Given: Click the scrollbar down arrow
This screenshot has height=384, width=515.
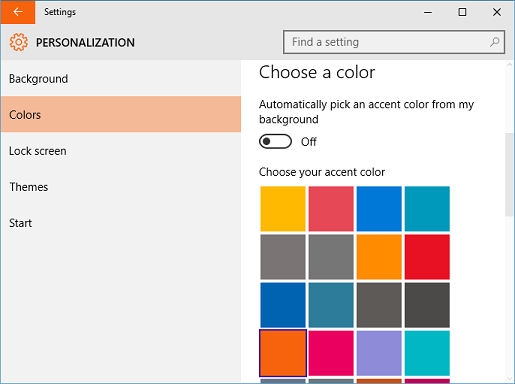Looking at the screenshot, I should pos(509,378).
